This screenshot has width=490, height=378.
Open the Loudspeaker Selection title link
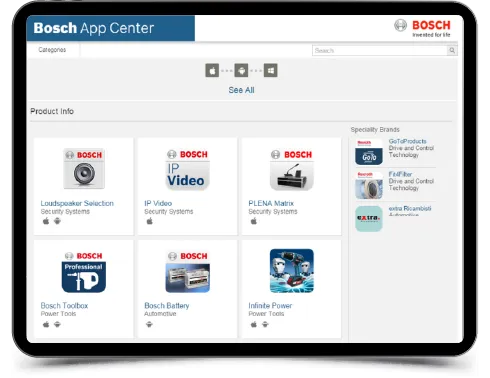coord(77,203)
